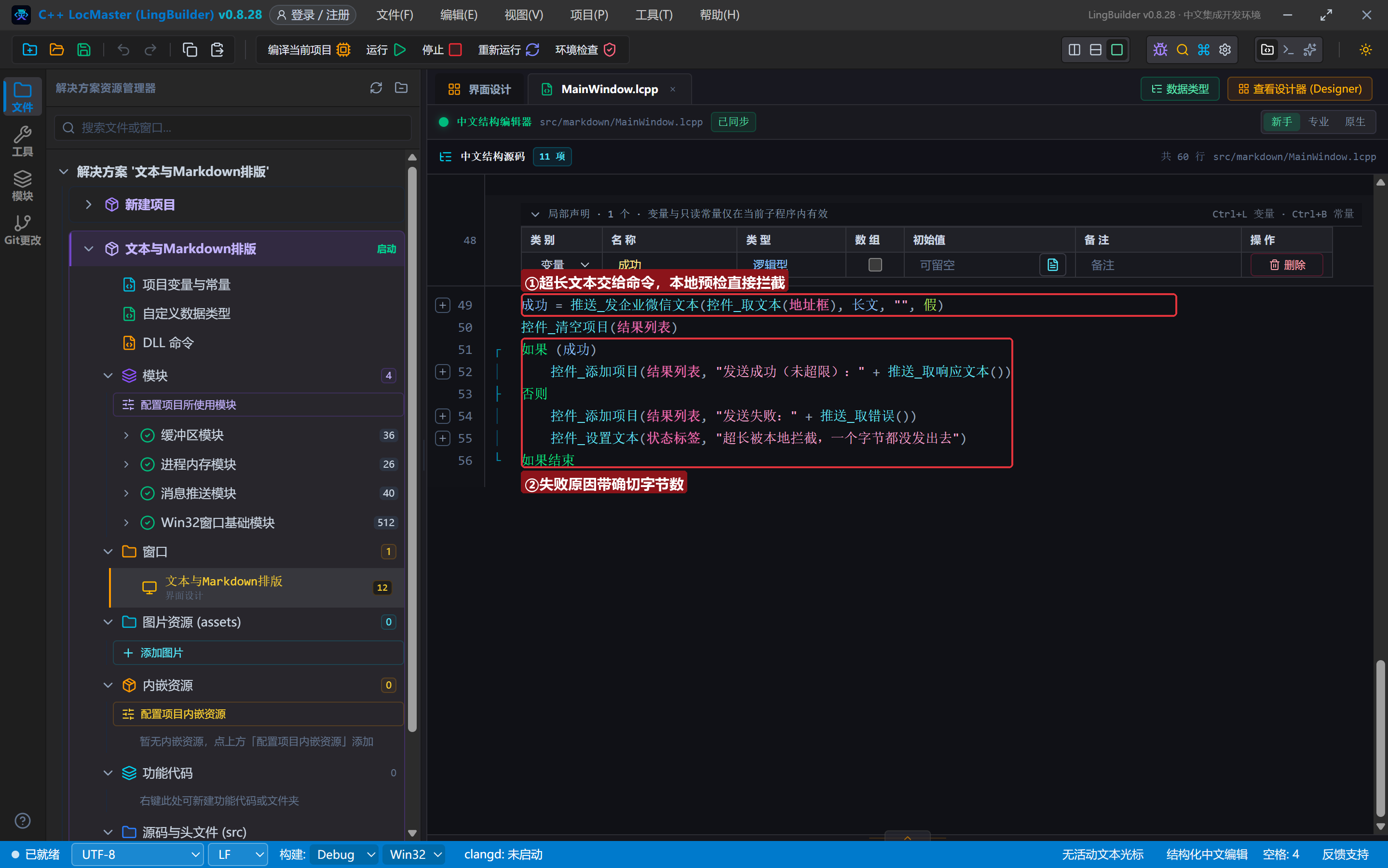Open the 项目变量与常量 file
The height and width of the screenshot is (868, 1388).
(186, 285)
